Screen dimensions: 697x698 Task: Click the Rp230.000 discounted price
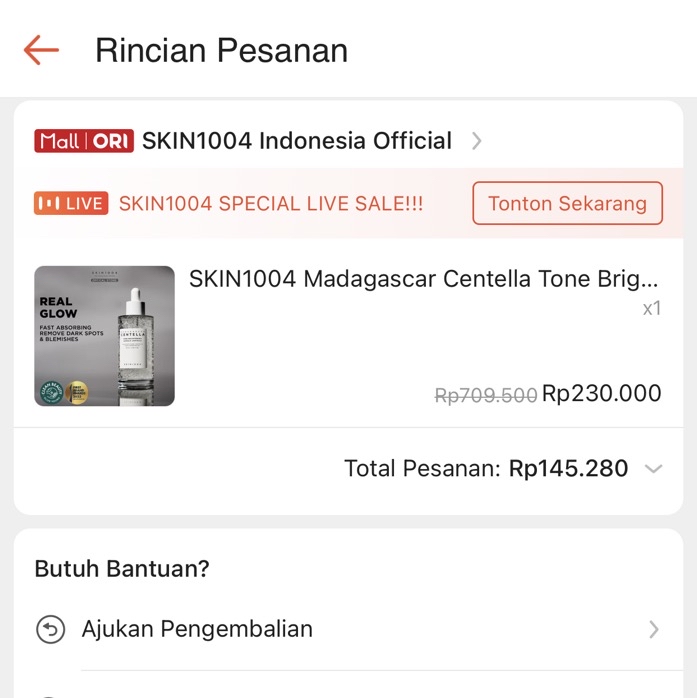602,394
